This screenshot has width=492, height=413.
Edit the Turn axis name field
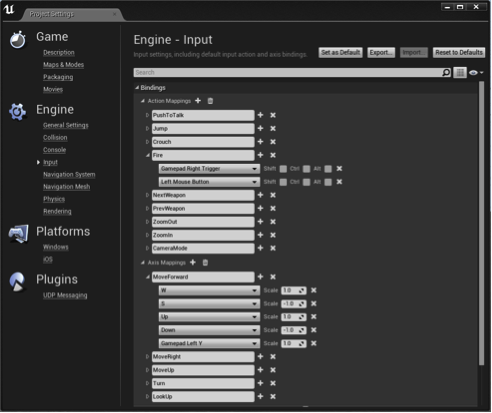click(203, 383)
